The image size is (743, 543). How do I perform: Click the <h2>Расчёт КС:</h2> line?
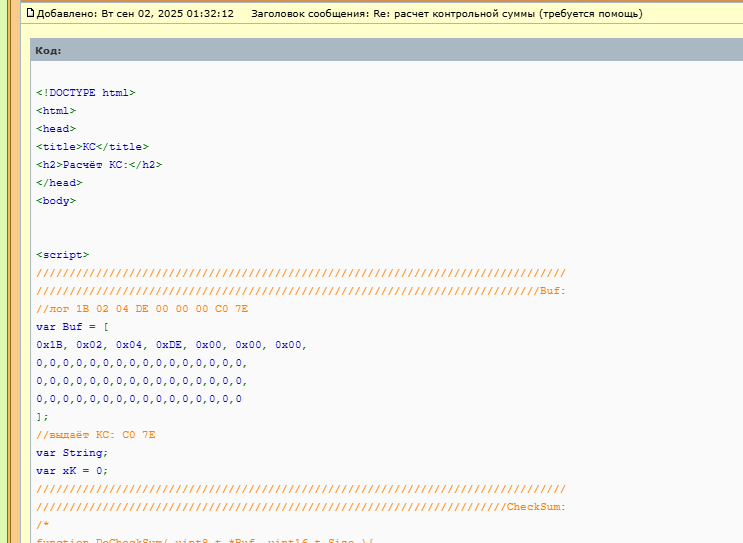(x=98, y=165)
